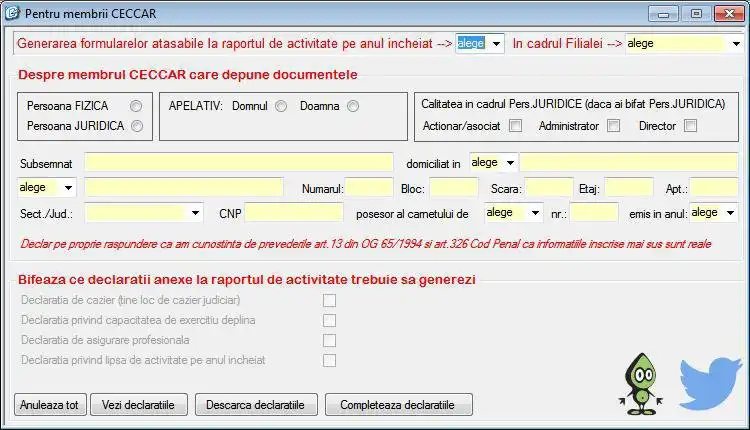Viewport: 750px width, 430px height.
Task: Choose the Doamna appellative option
Action: pos(353,106)
